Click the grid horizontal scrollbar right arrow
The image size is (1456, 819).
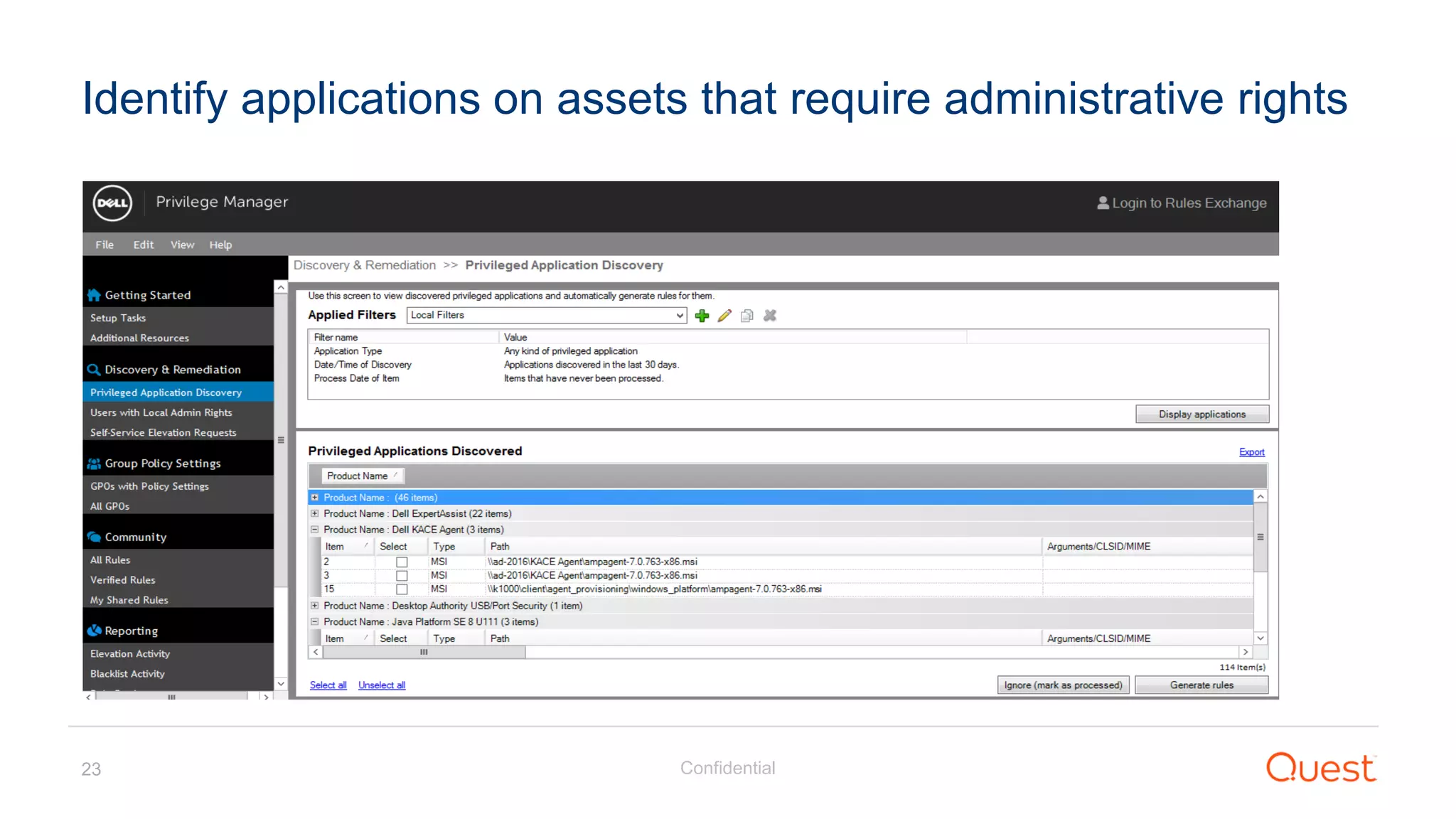(x=1246, y=652)
